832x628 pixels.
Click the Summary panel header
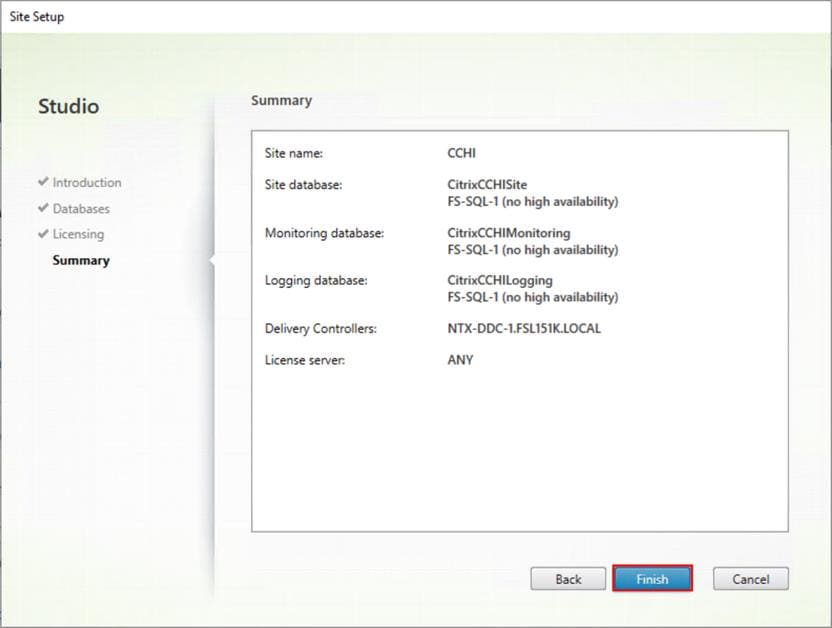(281, 100)
